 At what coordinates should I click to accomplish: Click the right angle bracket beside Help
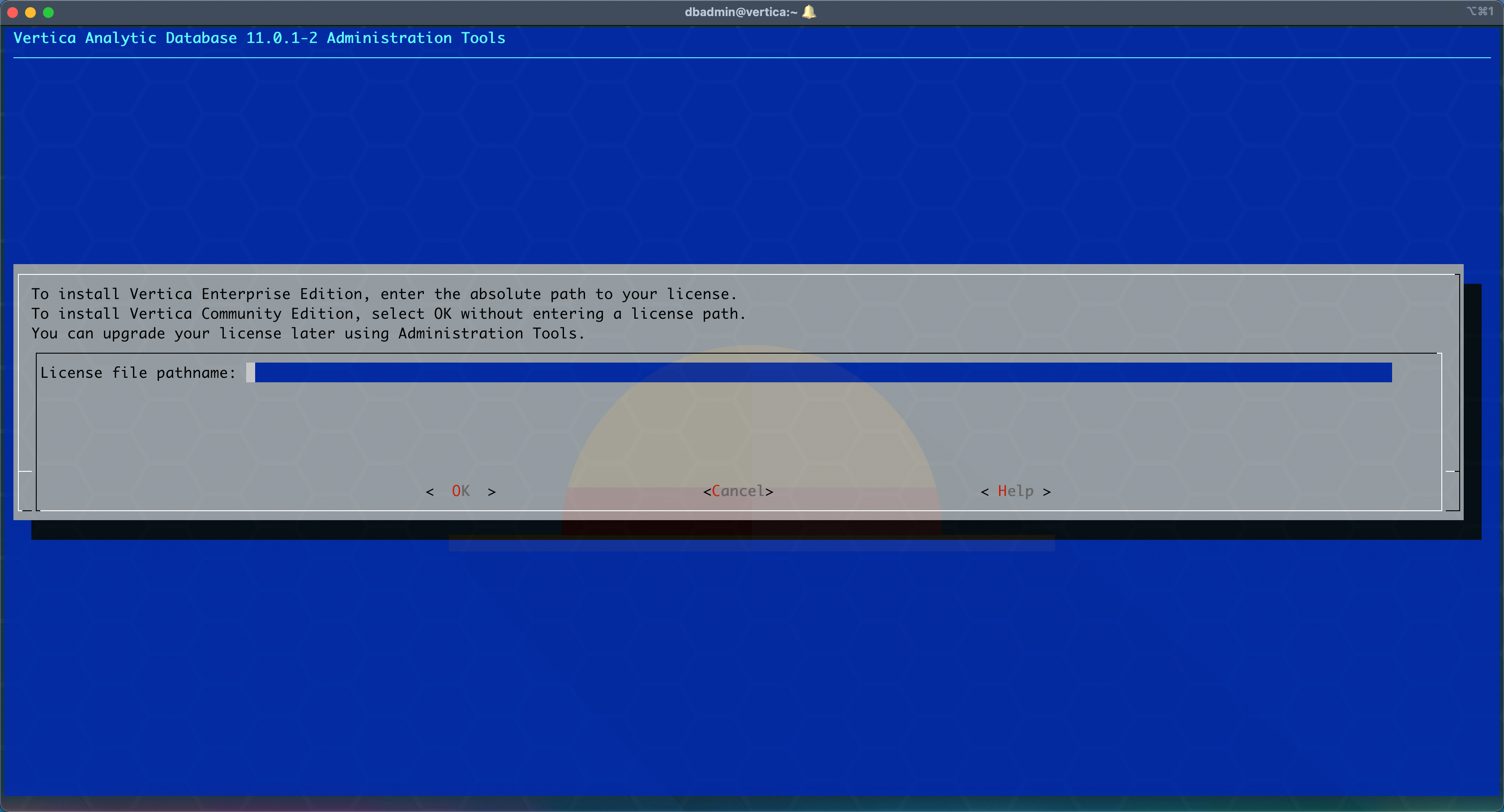click(x=1047, y=491)
